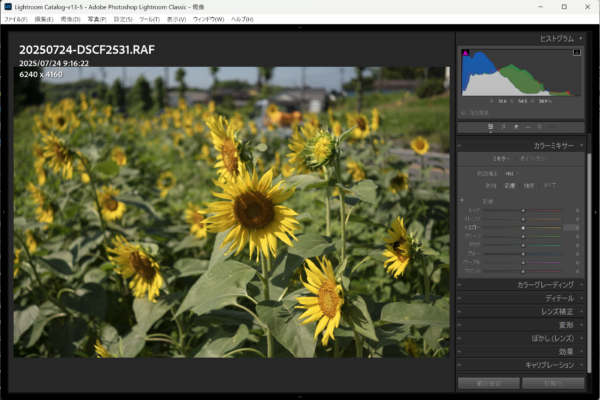Screen dimensions: 600x400
Task: Toggle the shadow clipping indicator in histogram
Action: pyautogui.click(x=466, y=53)
